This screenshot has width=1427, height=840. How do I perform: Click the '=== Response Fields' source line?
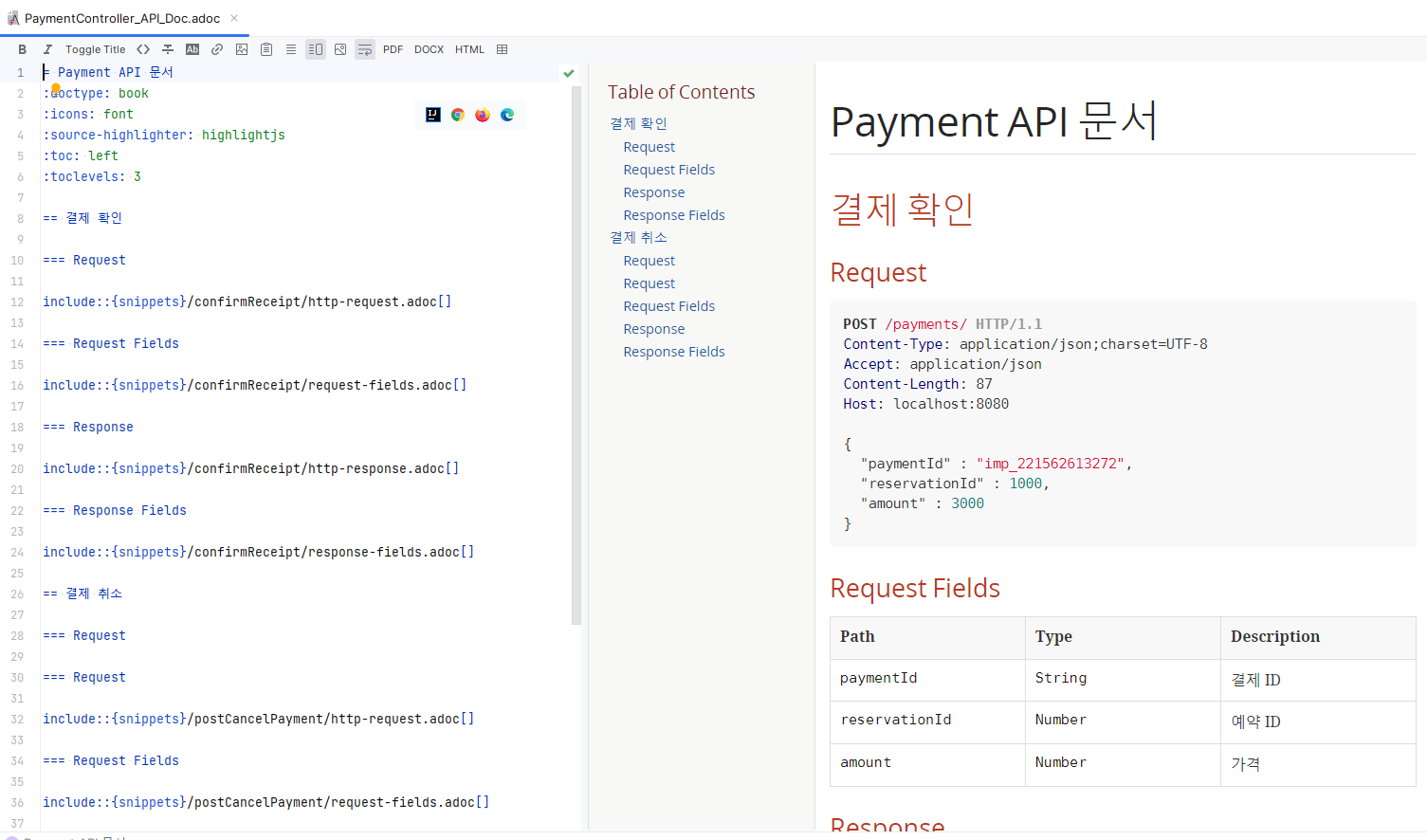(x=115, y=510)
